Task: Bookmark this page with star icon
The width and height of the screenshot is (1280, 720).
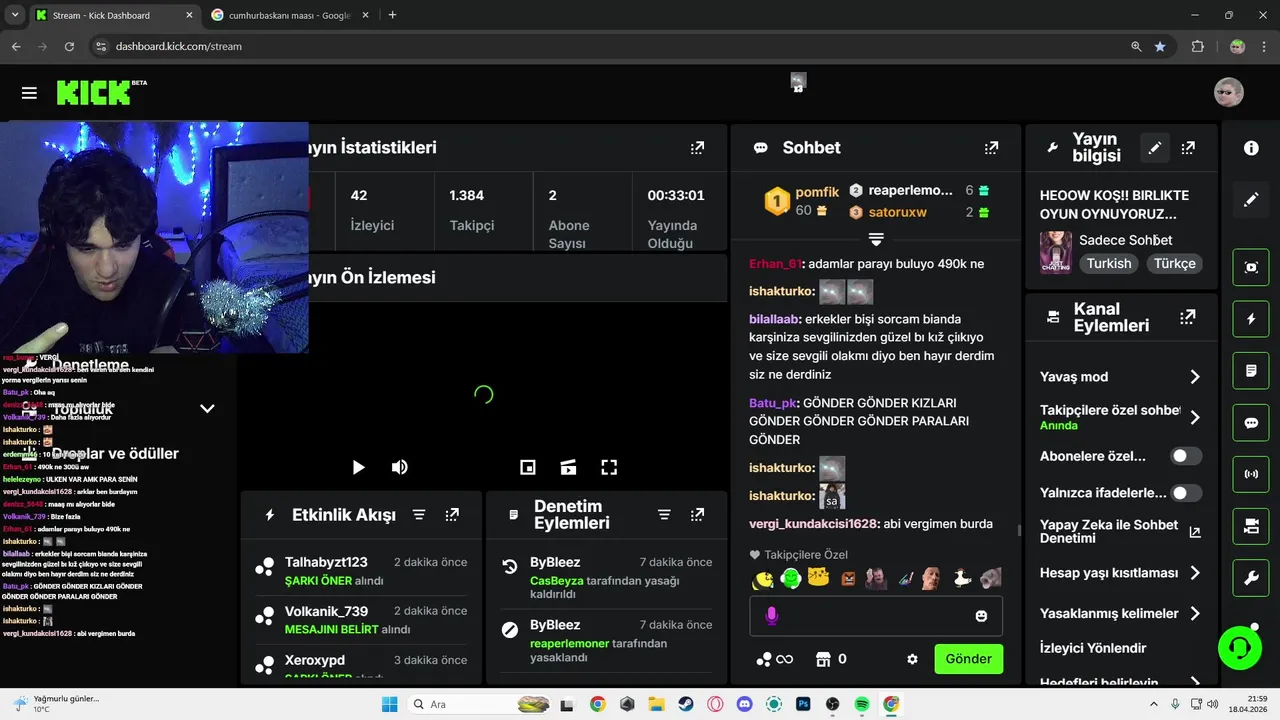Action: (x=1160, y=46)
